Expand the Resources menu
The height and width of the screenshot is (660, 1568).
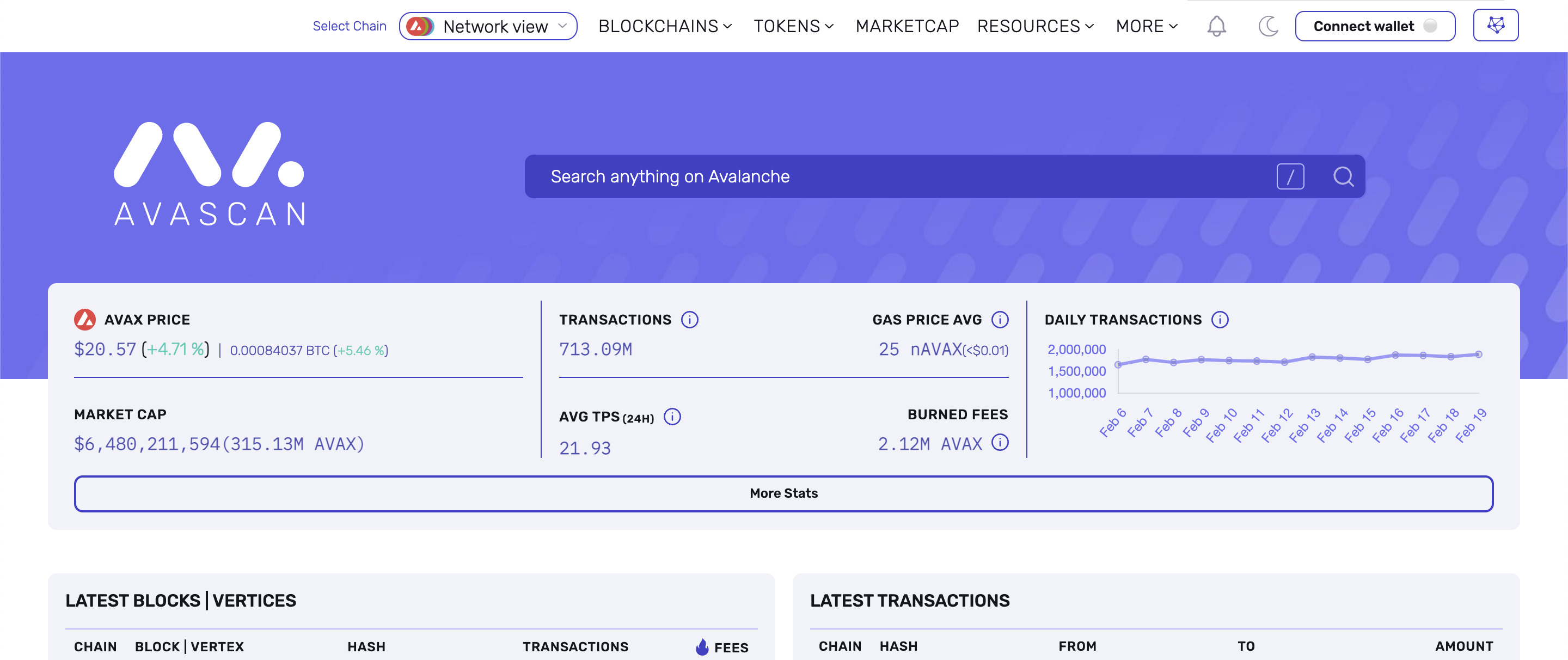[x=1035, y=26]
